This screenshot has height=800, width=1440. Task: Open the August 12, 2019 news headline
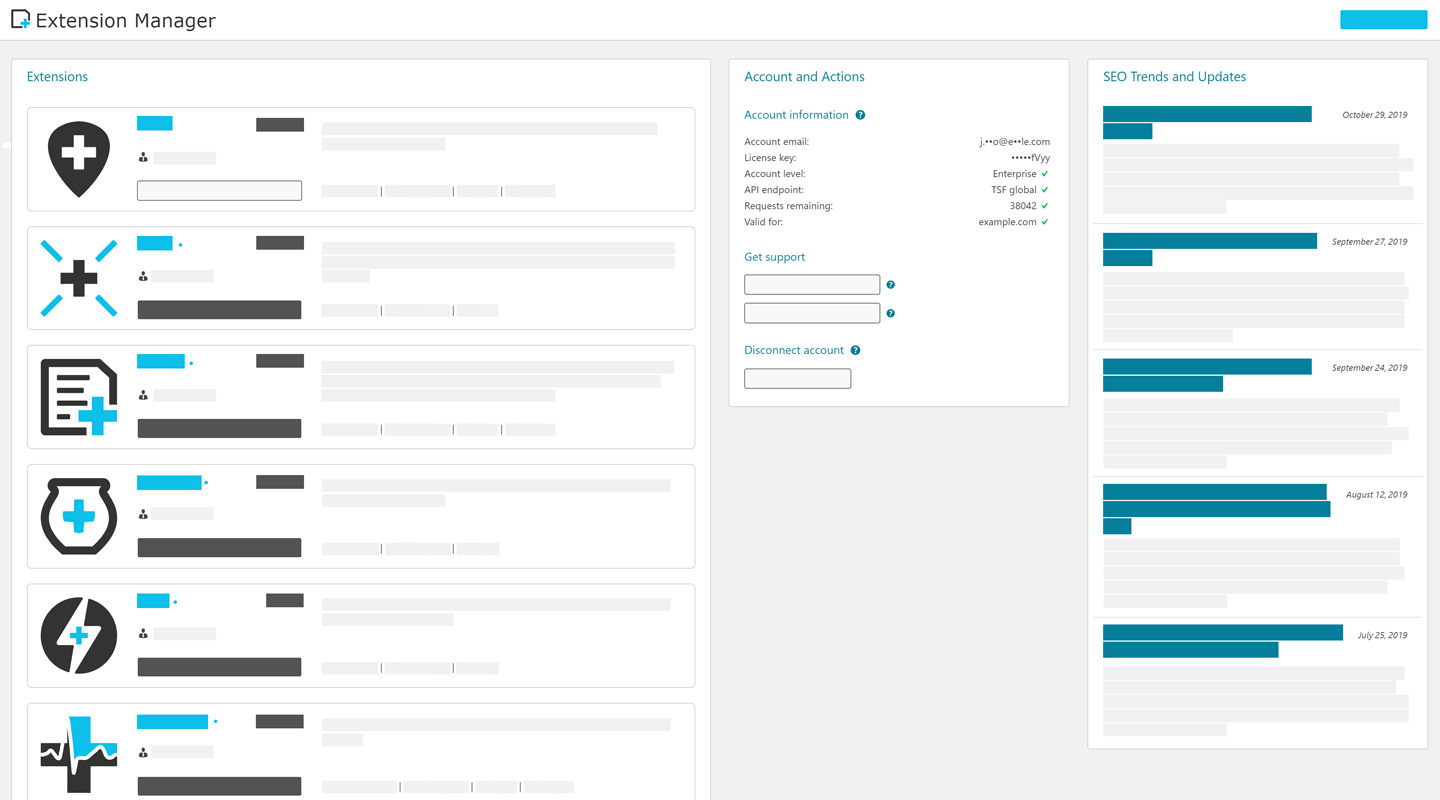pos(1216,509)
